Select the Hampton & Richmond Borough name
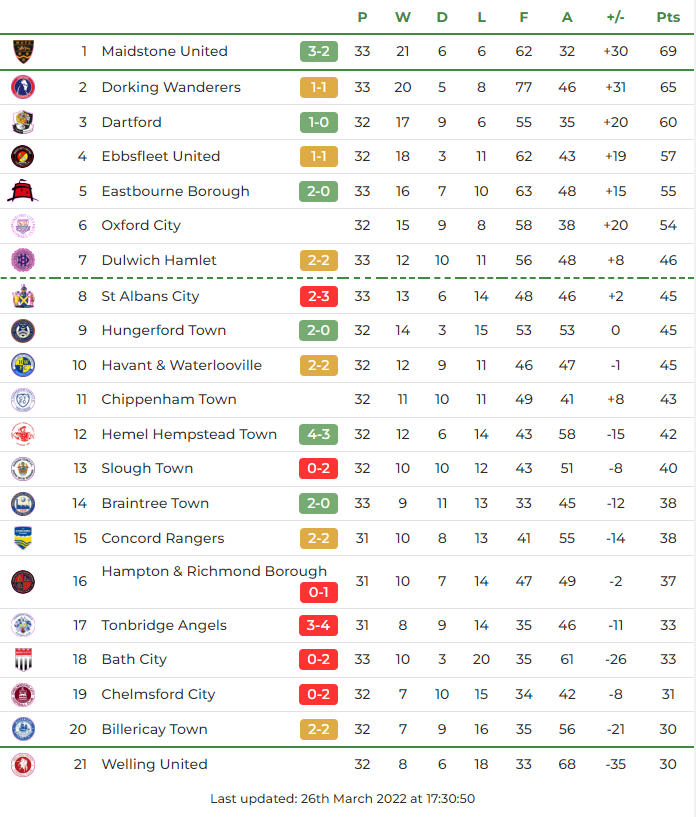The width and height of the screenshot is (696, 817). click(x=214, y=571)
